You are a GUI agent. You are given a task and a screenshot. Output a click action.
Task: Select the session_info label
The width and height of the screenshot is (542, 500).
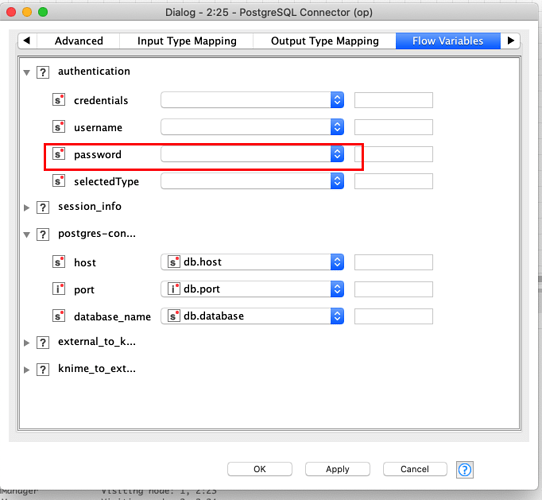tap(90, 206)
